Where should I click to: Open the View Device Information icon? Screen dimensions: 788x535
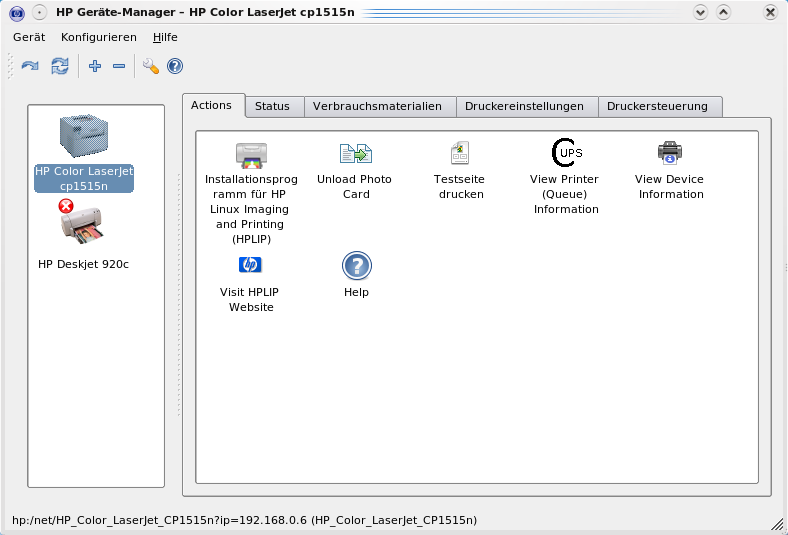pos(669,153)
